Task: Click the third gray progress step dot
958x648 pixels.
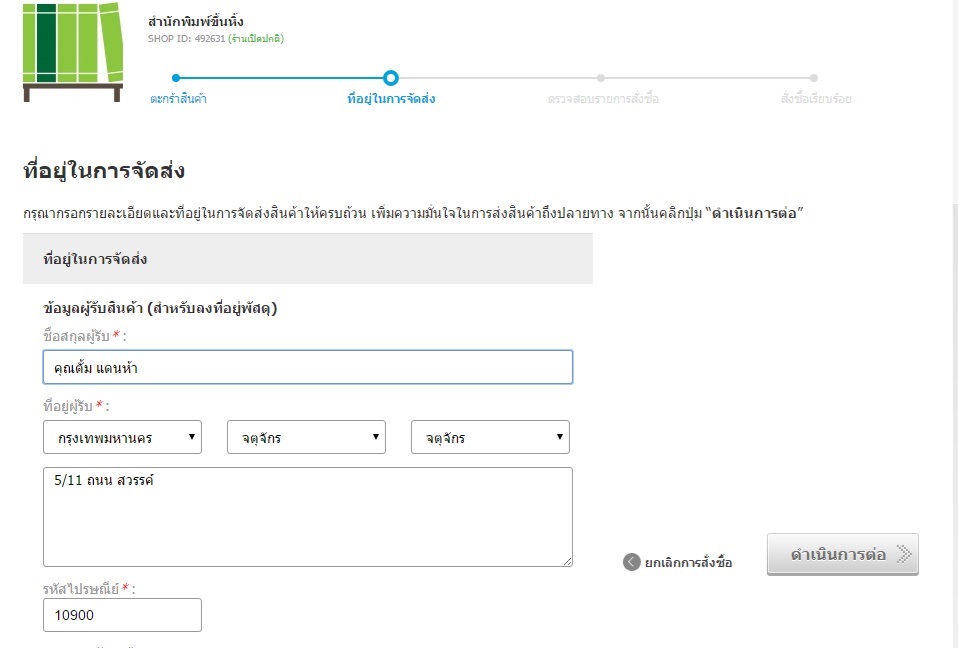Action: (601, 77)
